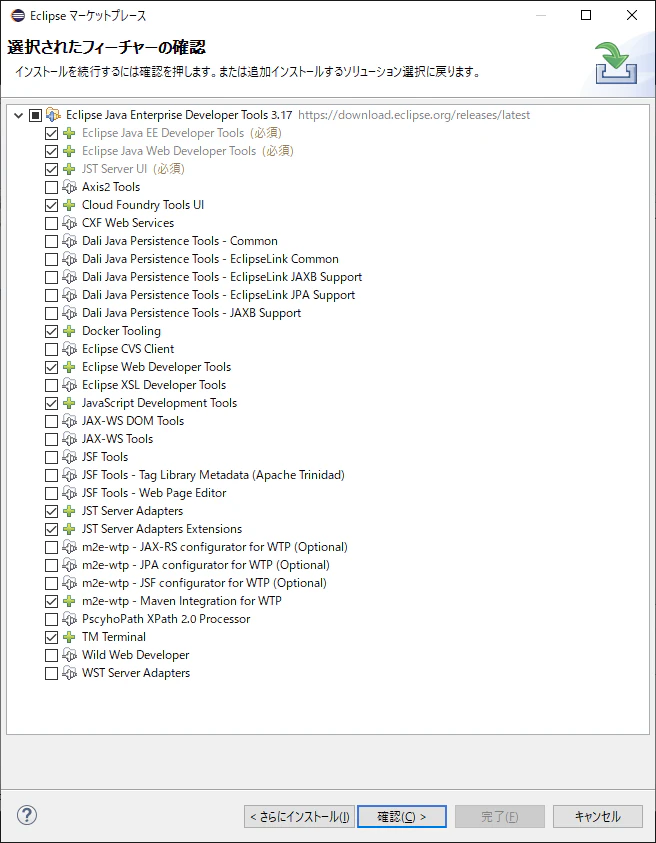Go back with the さらにインストール button
Screen dimensions: 656x843
pos(300,817)
